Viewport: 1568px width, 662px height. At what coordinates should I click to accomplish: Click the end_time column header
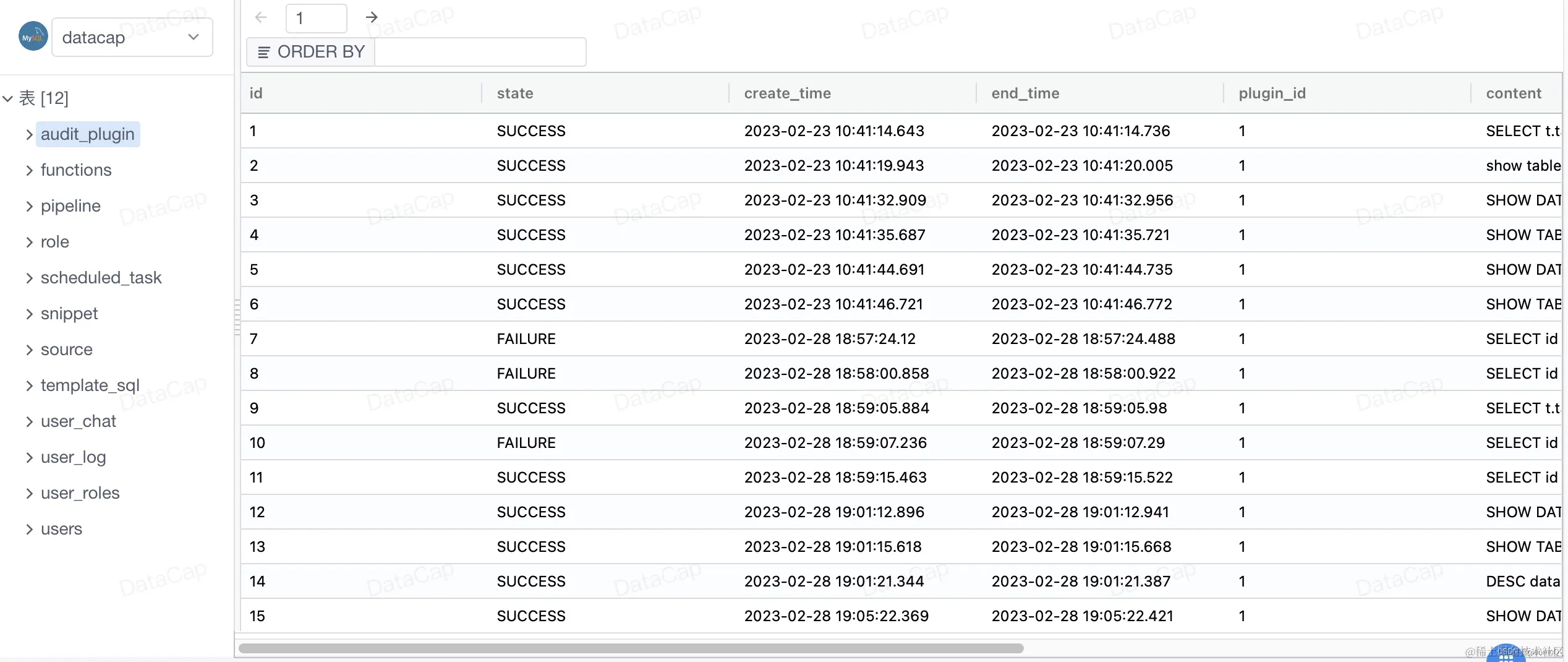tap(1100, 93)
